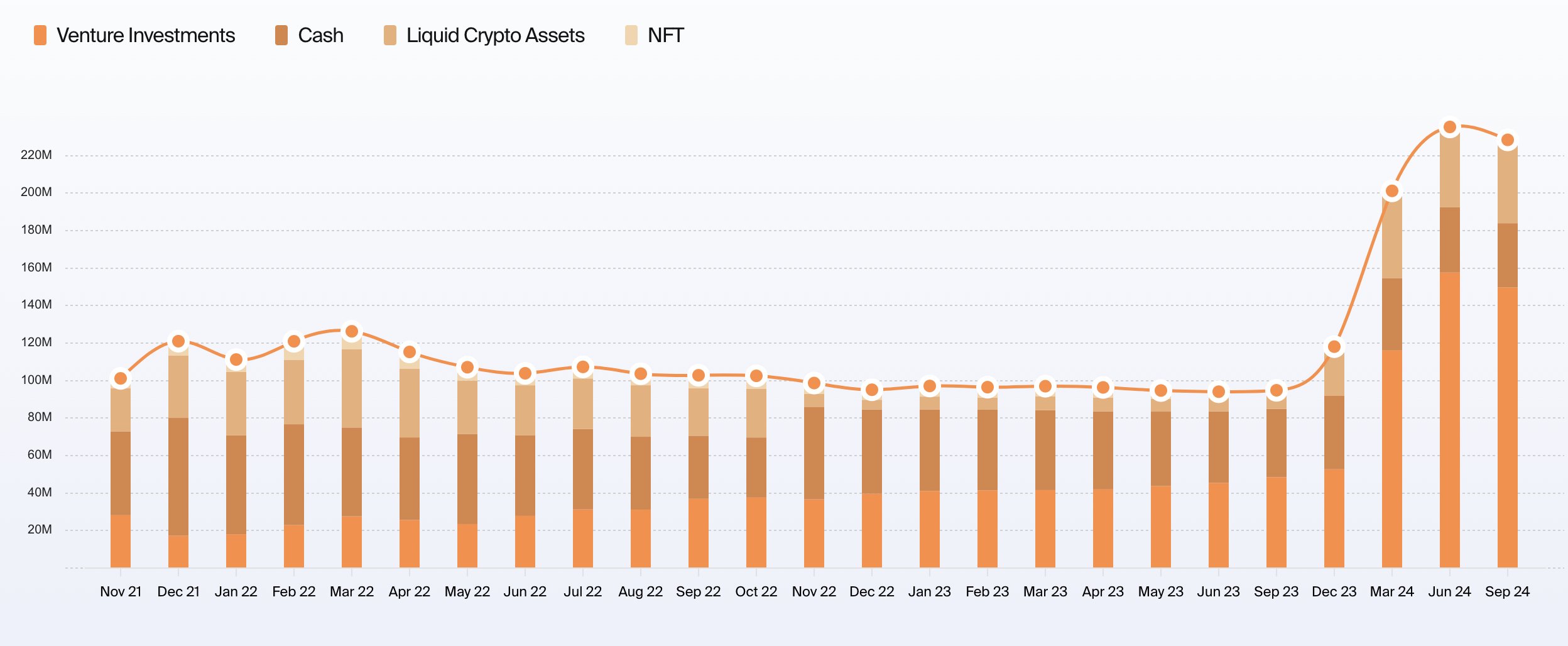Viewport: 1568px width, 646px height.
Task: Click the Sep 24 line data point
Action: 1508,140
